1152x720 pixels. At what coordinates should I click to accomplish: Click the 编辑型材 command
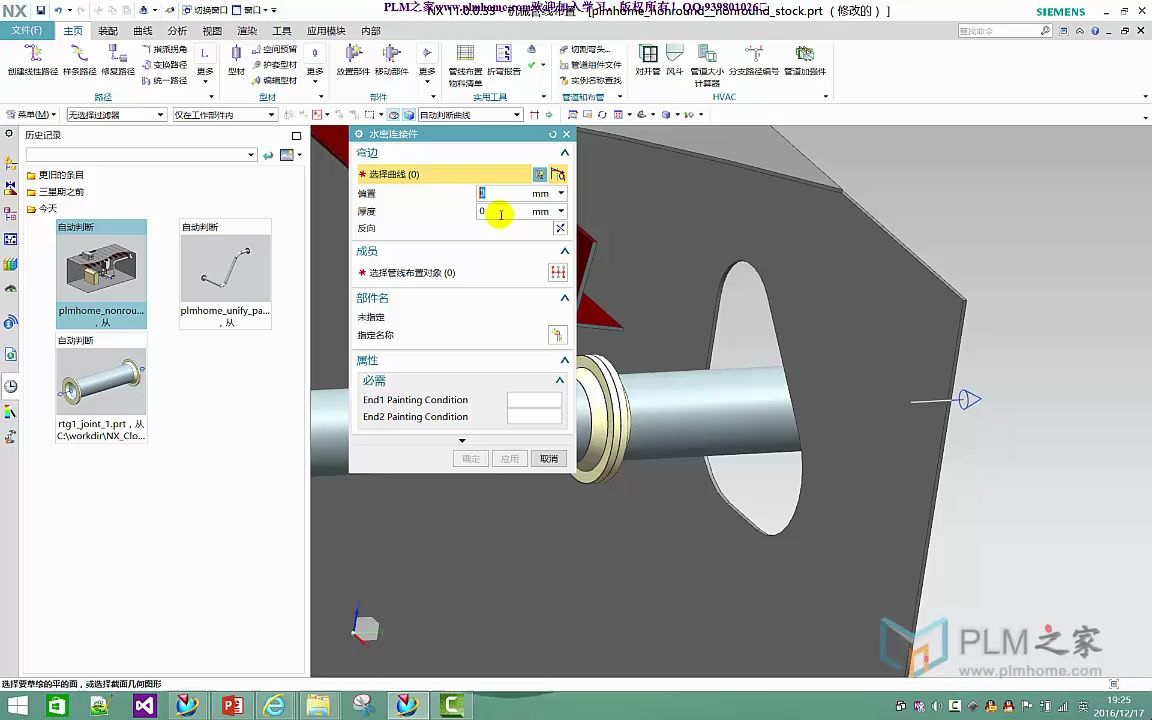tap(274, 80)
